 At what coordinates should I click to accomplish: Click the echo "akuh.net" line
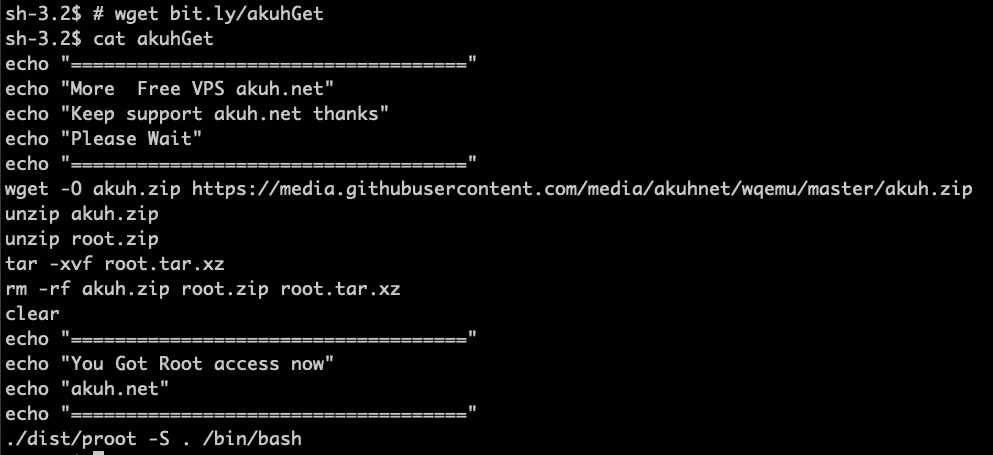pos(87,388)
